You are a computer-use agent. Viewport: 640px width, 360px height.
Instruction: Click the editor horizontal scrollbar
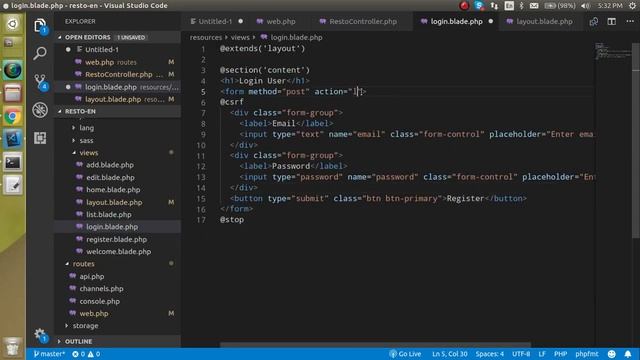pyautogui.click(x=375, y=345)
